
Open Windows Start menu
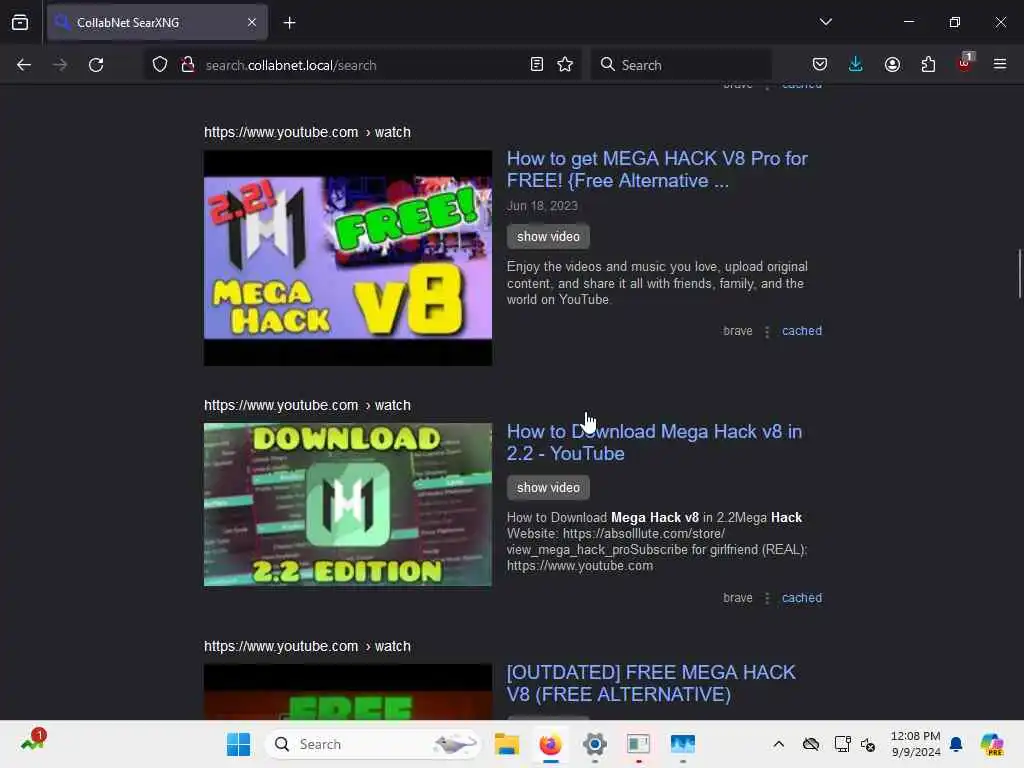[x=238, y=744]
